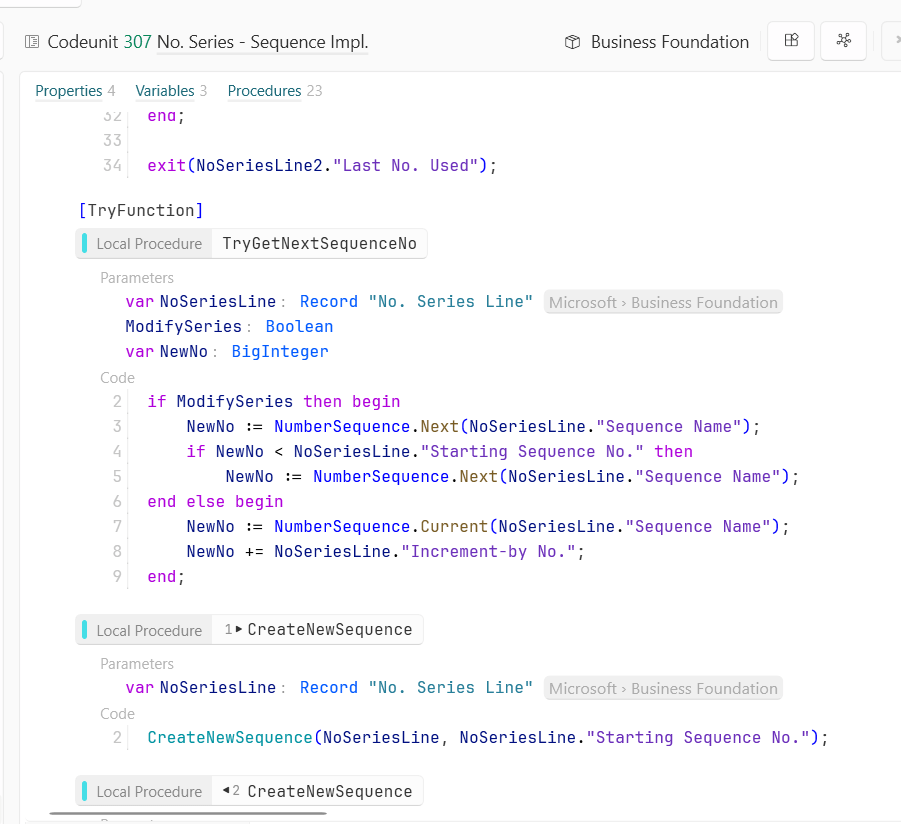This screenshot has height=824, width=901.
Task: Click the BigInteger type of NewNo parameter
Action: click(280, 352)
